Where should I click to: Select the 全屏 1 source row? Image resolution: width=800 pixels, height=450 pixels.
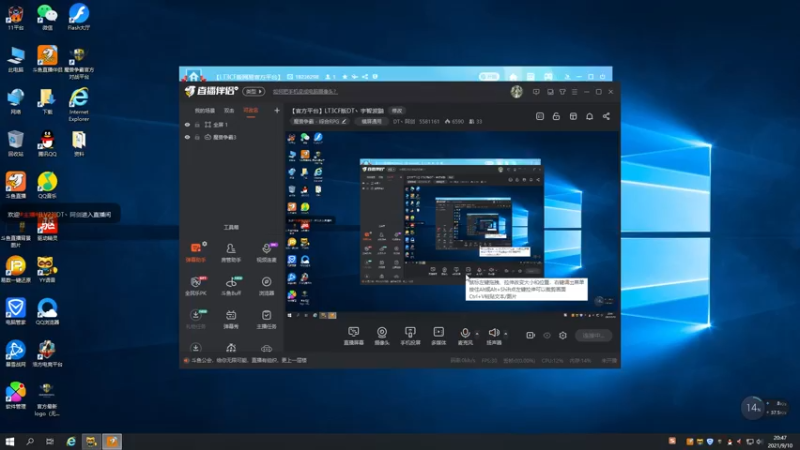pos(232,124)
